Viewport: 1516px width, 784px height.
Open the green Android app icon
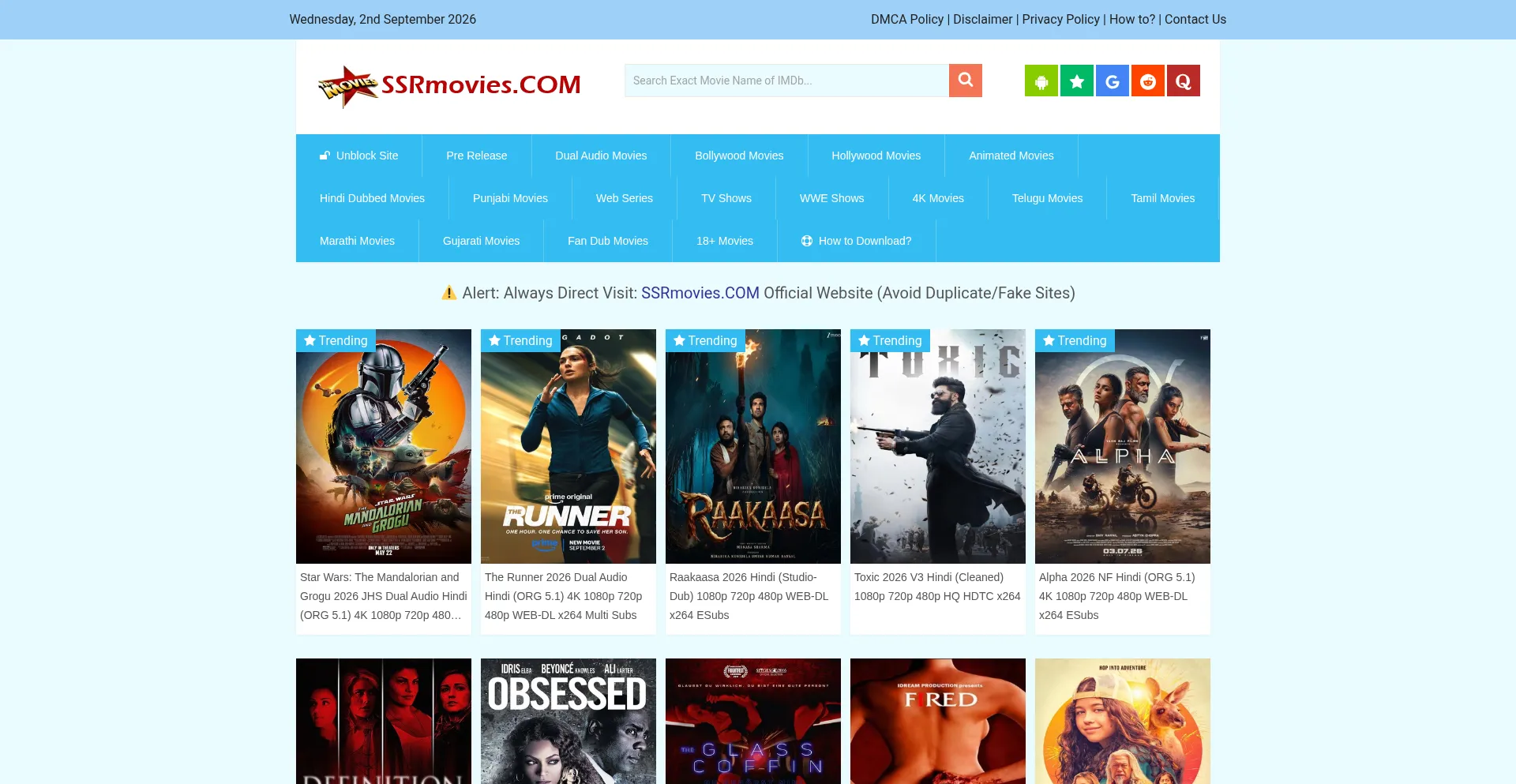1041,81
